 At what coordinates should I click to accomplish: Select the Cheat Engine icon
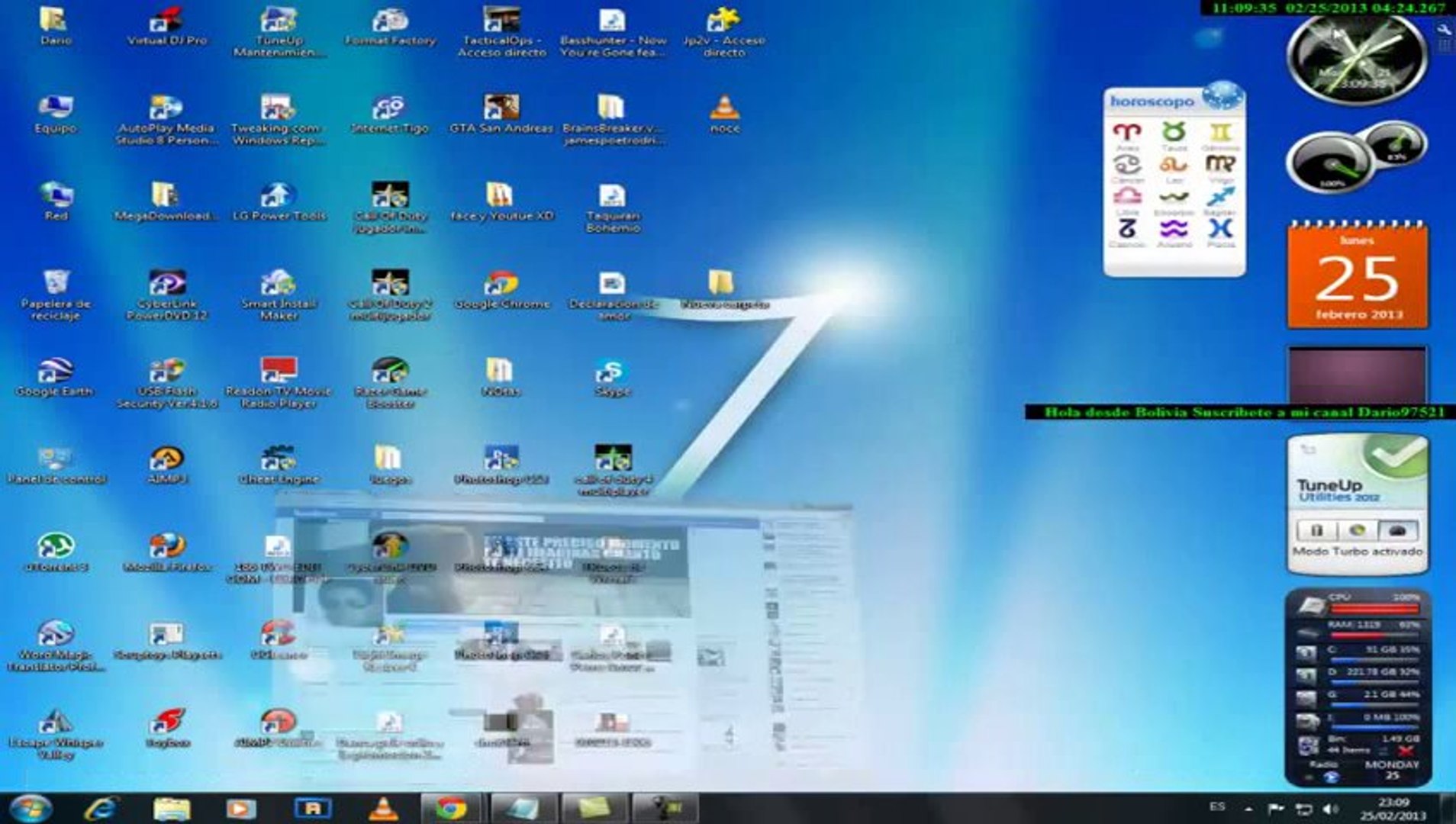279,465
